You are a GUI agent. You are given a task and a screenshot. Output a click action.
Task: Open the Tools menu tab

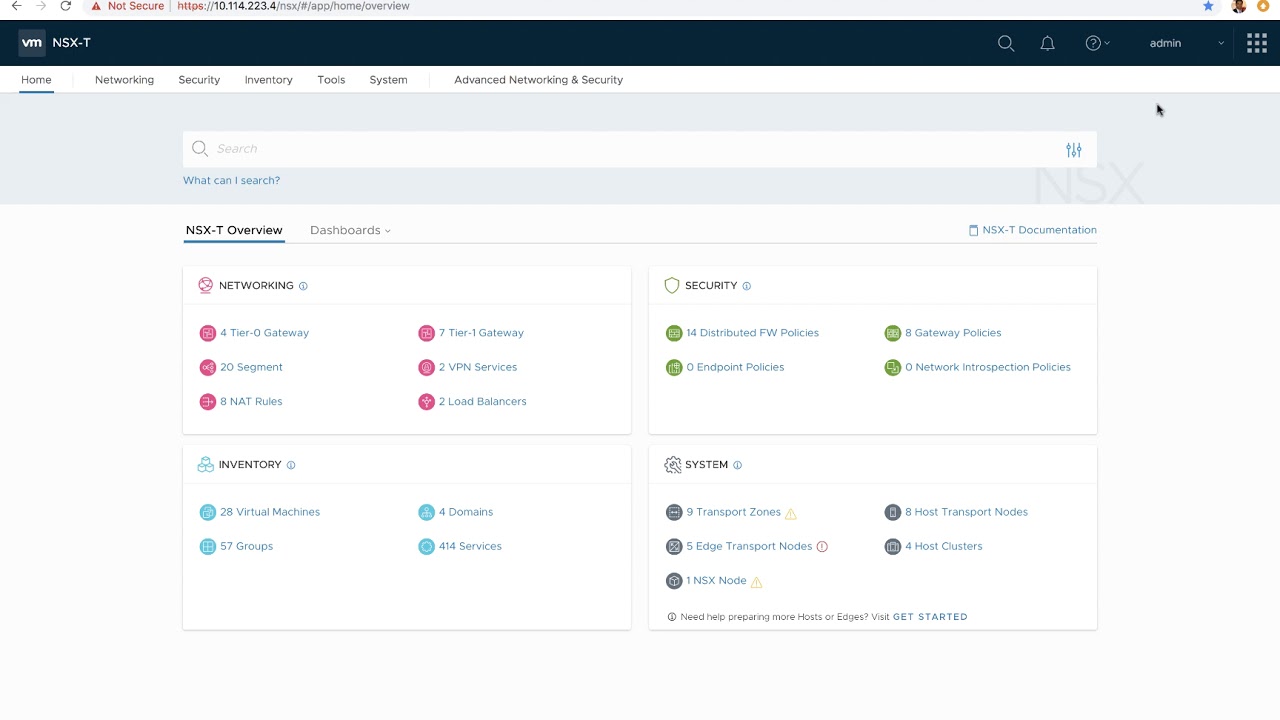331,80
